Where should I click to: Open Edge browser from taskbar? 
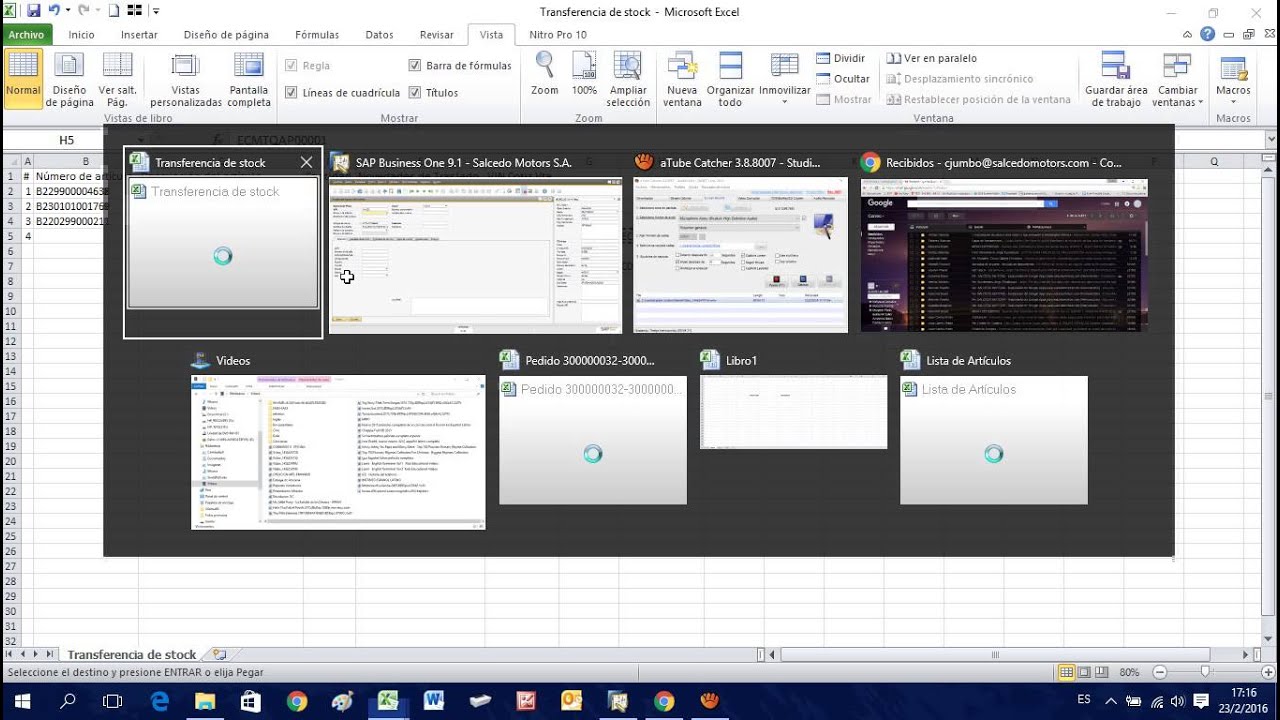160,701
